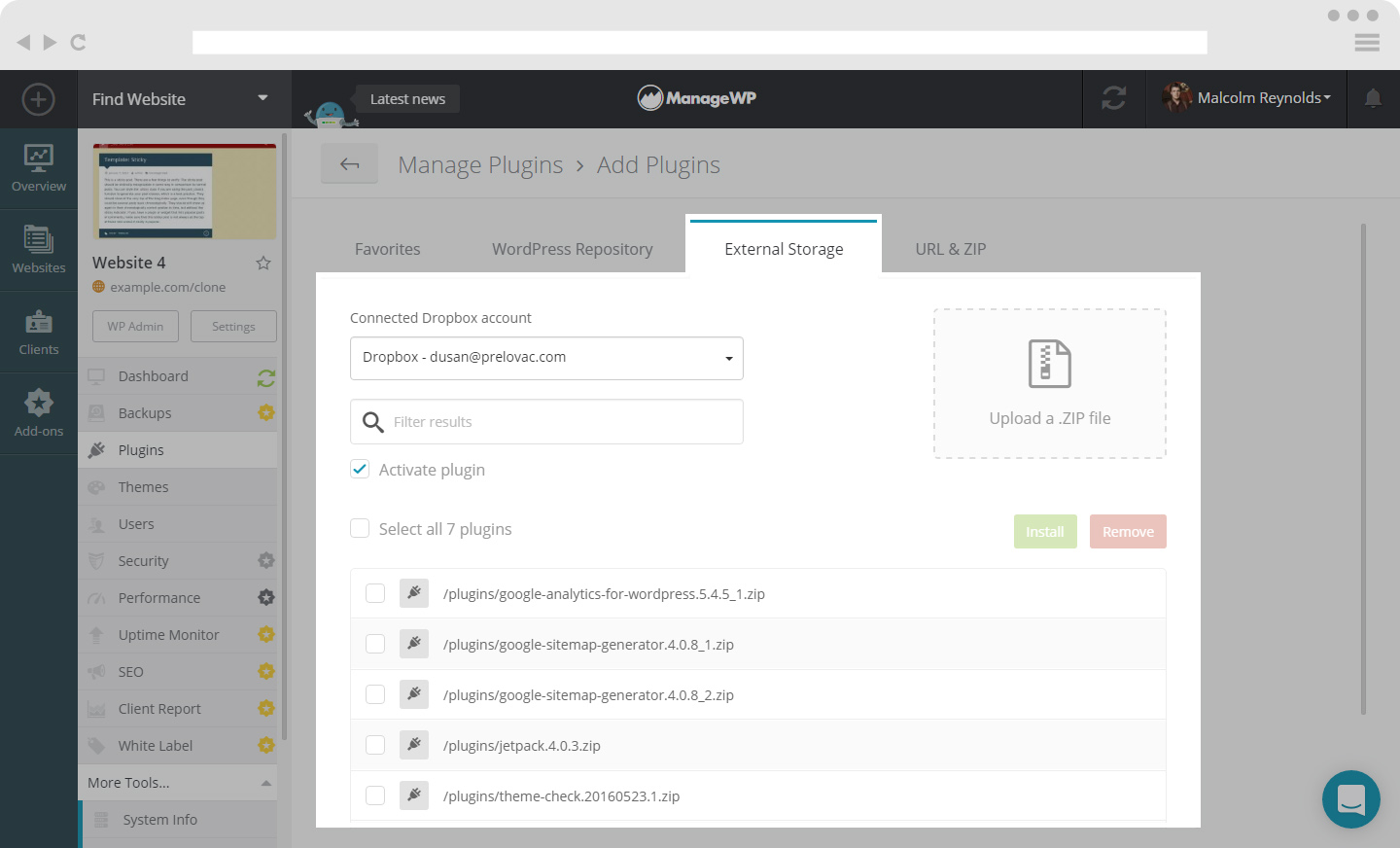Image resolution: width=1400 pixels, height=848 pixels.
Task: Open the Add-ons section in left rail
Action: 39,414
